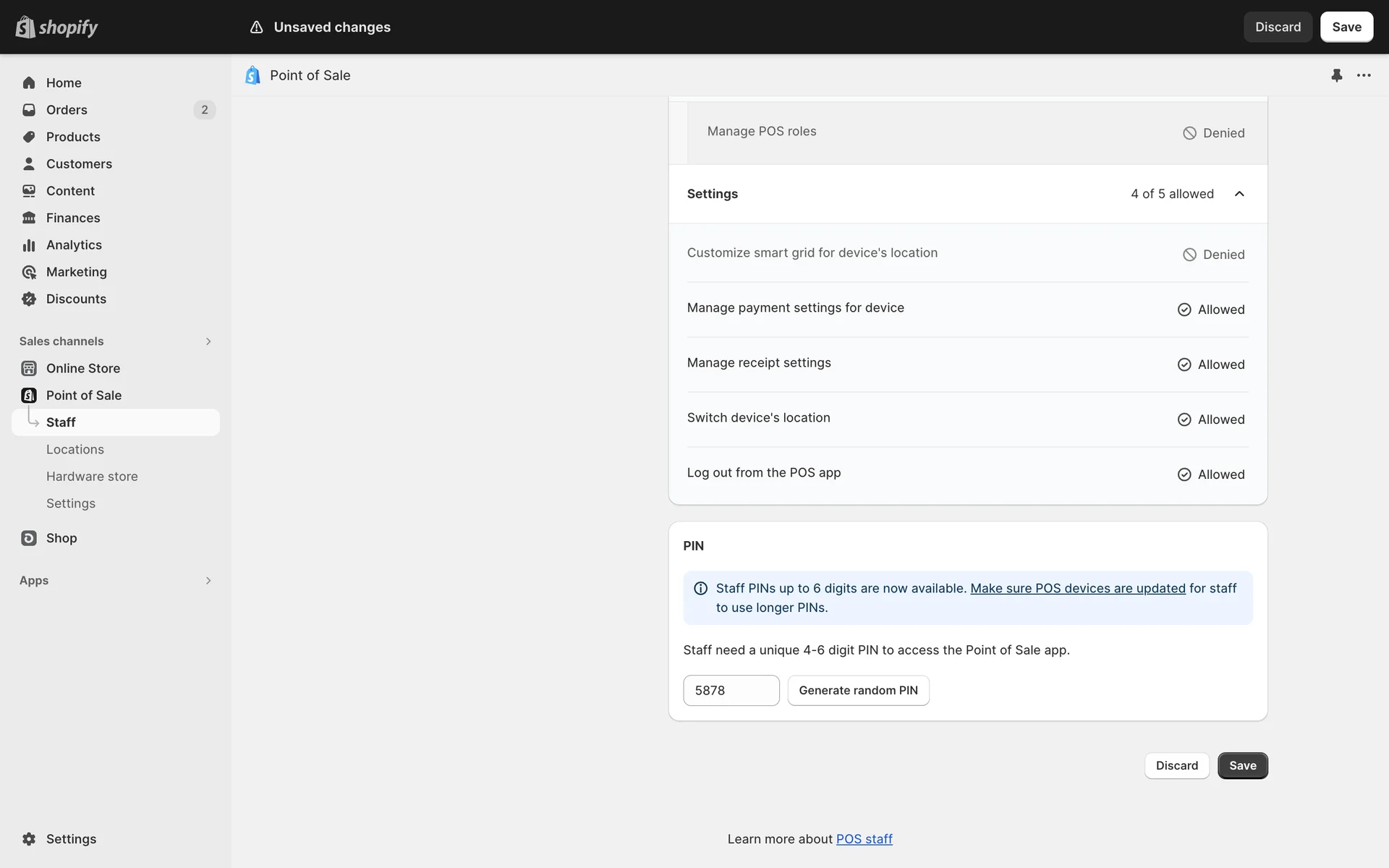This screenshot has height=868, width=1389.
Task: Click the Finances bank icon
Action: [x=29, y=218]
